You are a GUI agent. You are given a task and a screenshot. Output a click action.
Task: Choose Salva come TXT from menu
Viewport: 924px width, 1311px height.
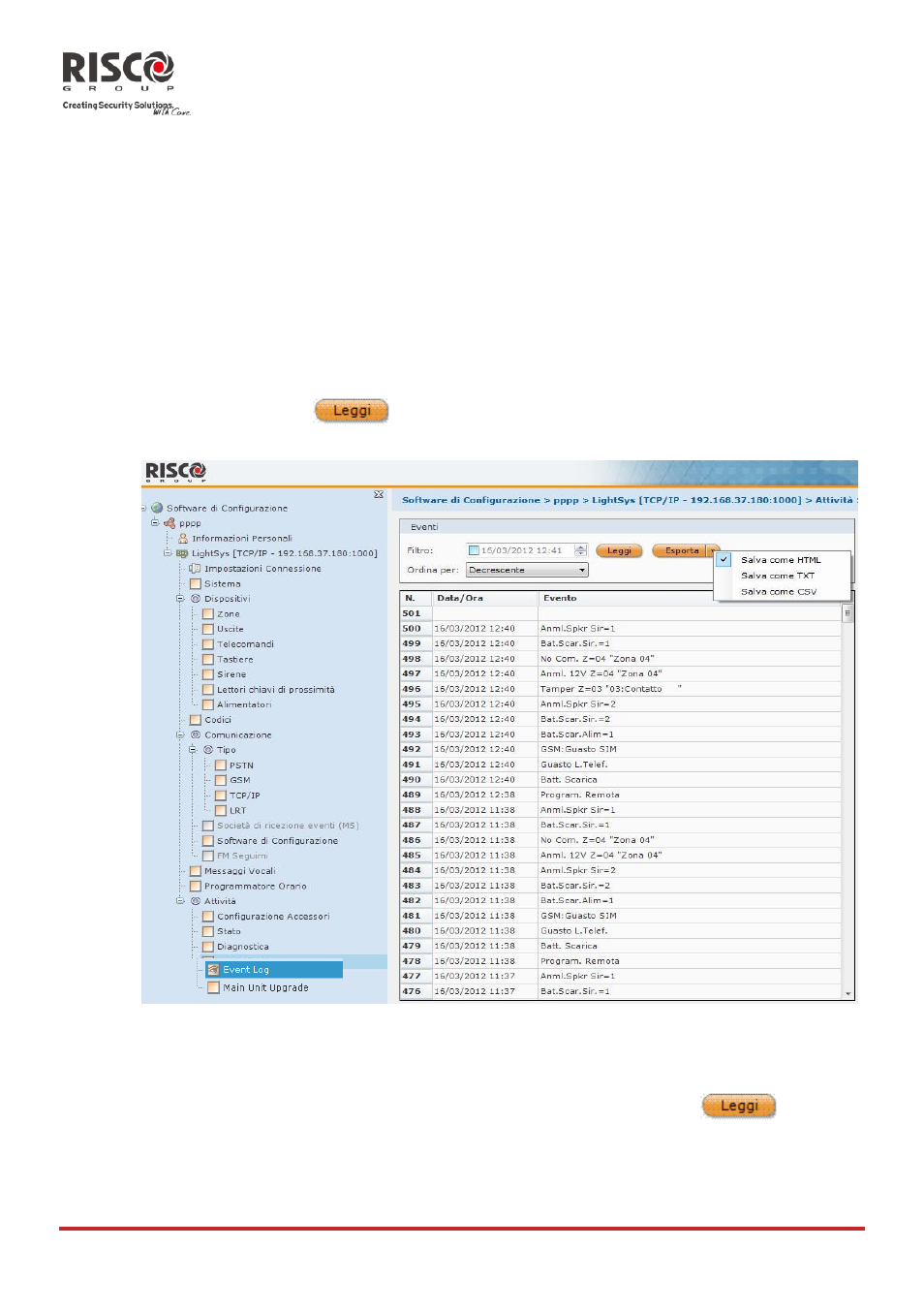(x=778, y=576)
